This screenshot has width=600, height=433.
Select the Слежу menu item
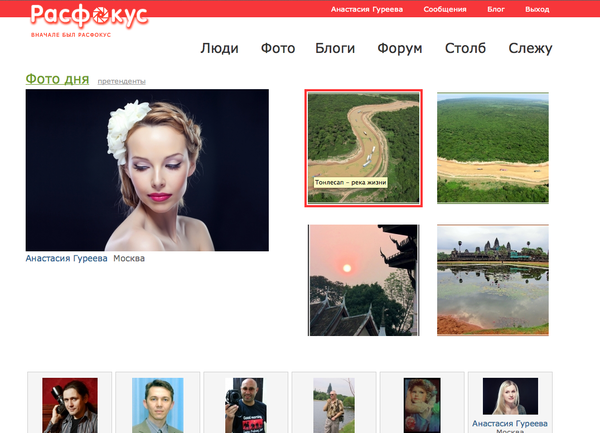[x=530, y=48]
